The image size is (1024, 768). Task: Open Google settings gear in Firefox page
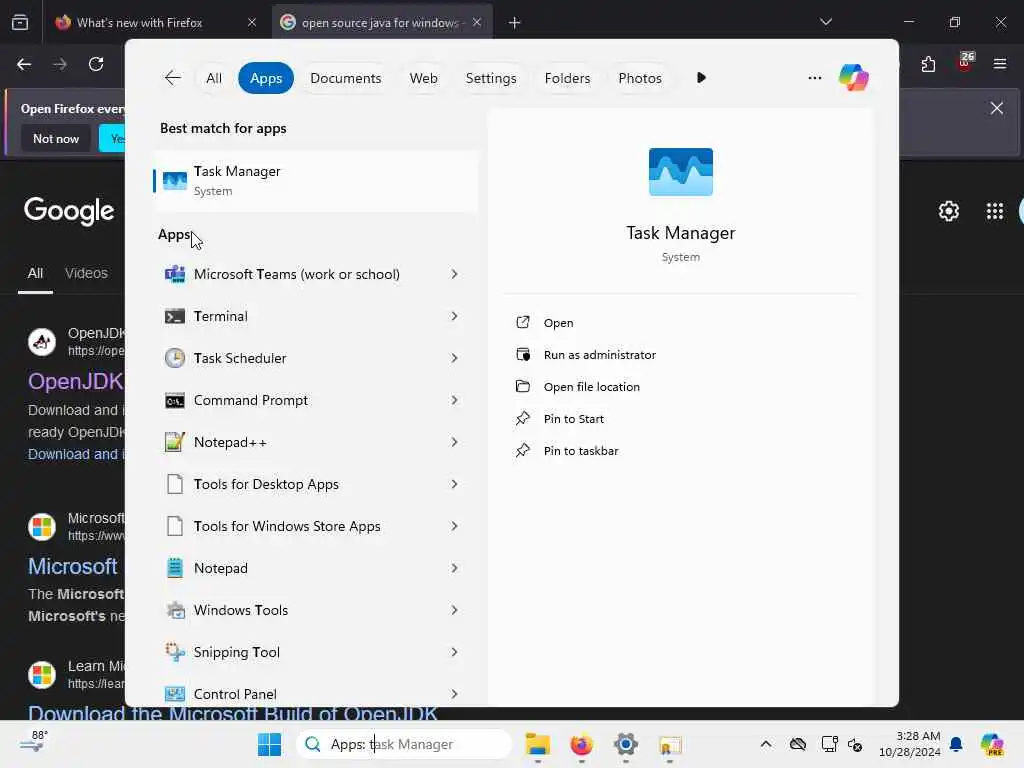click(948, 211)
